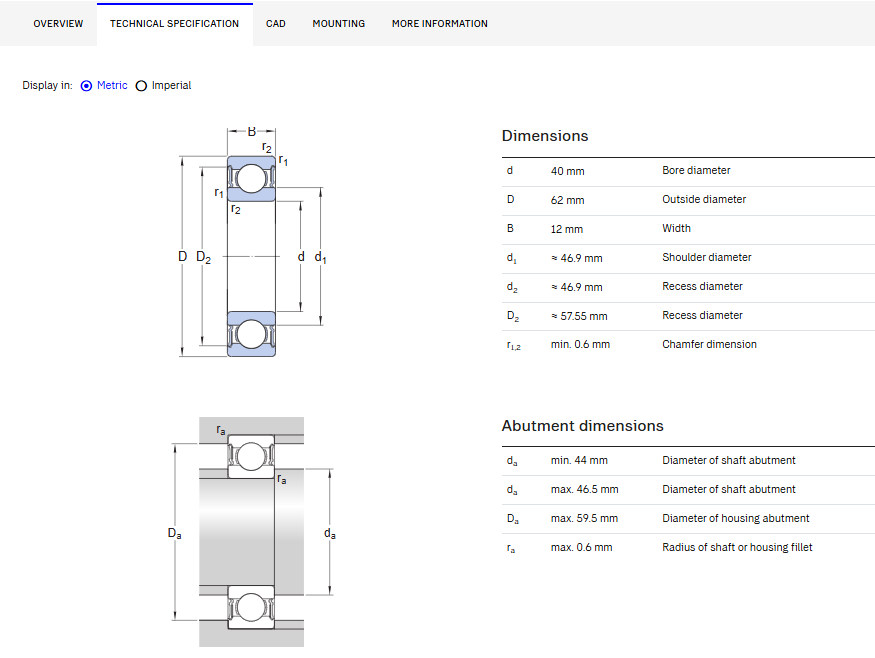This screenshot has width=875, height=658.
Task: Switch to the CAD tab
Action: click(276, 23)
